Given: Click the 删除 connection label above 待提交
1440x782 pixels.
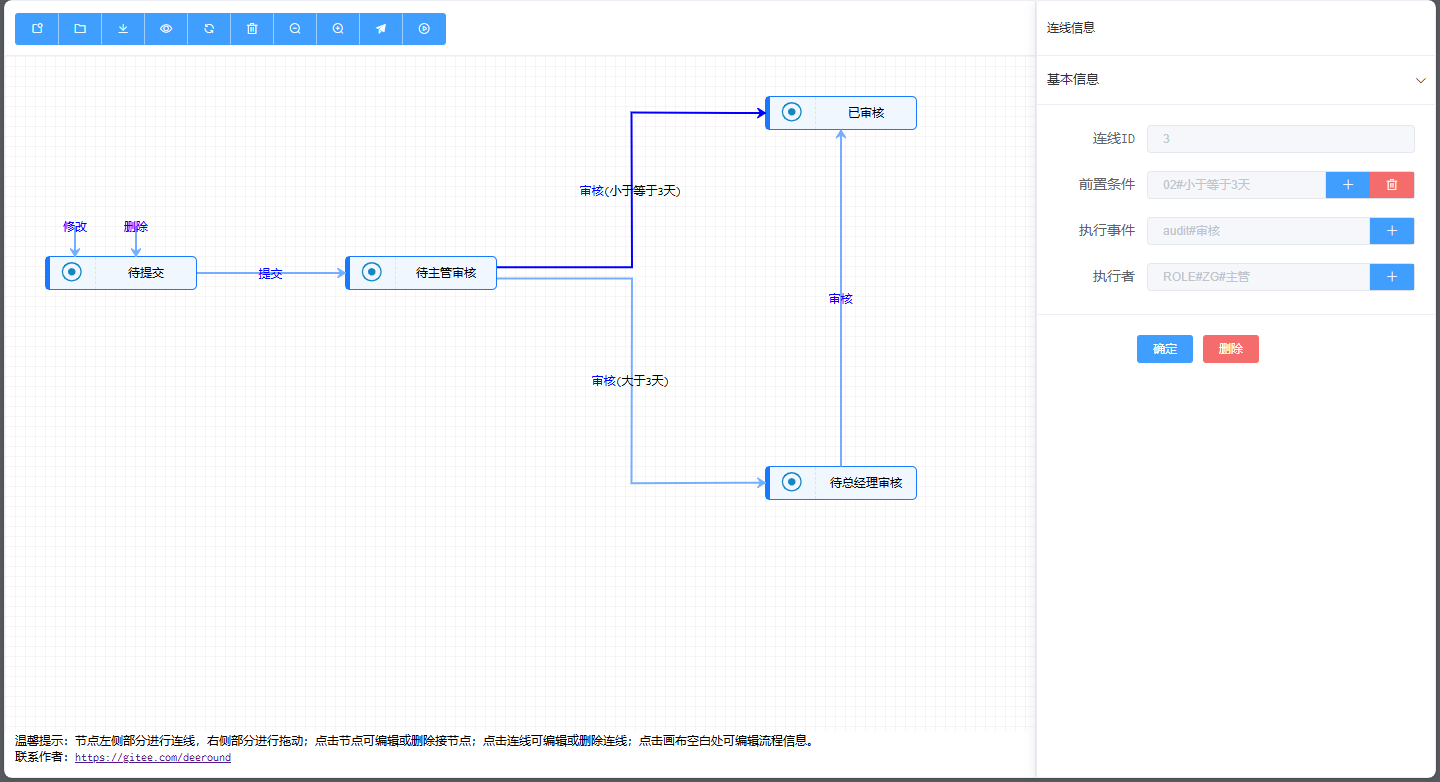Looking at the screenshot, I should tap(136, 227).
